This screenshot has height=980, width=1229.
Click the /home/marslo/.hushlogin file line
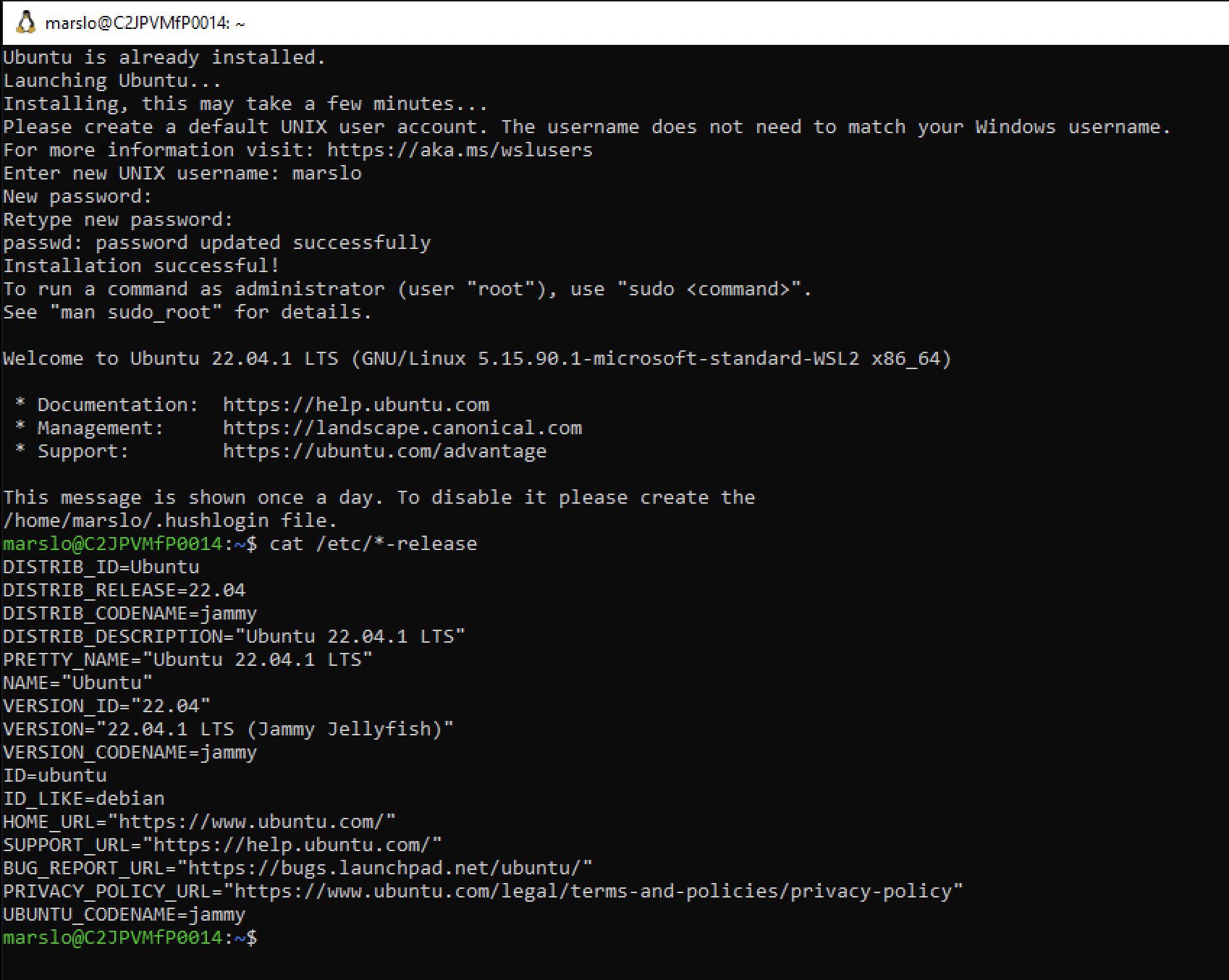click(x=170, y=520)
